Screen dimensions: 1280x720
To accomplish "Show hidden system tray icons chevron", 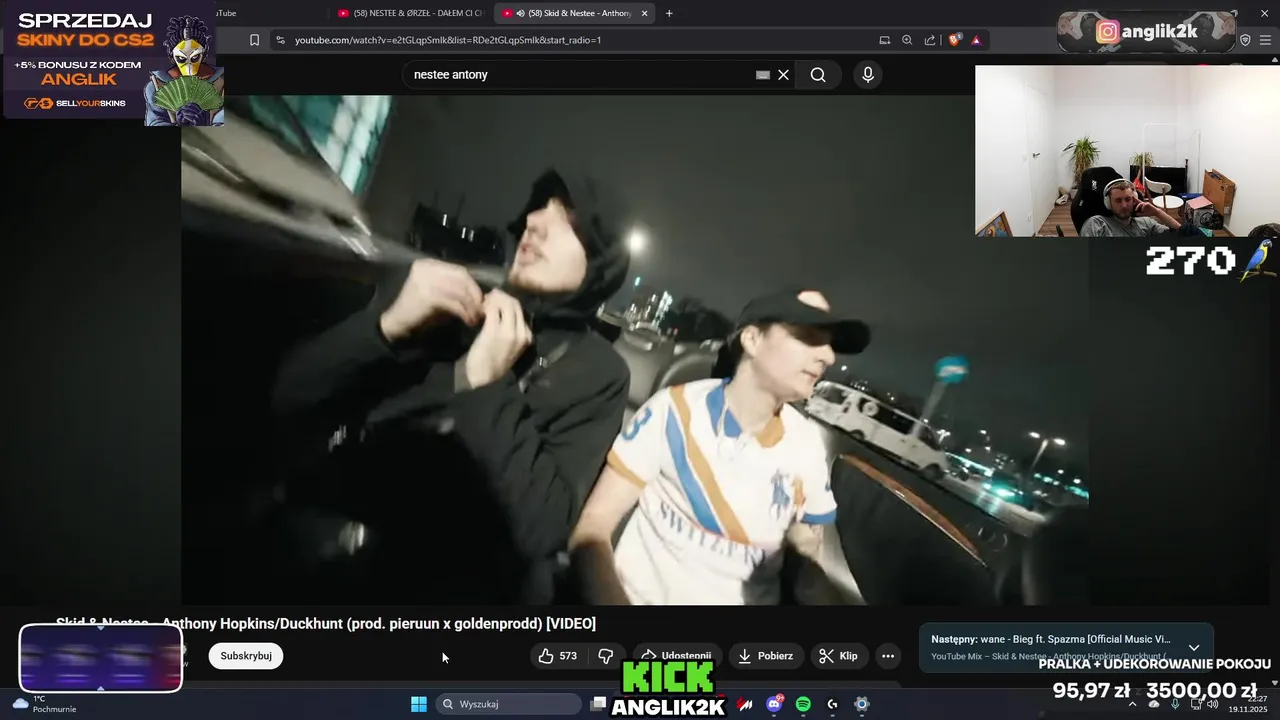I will tap(1132, 704).
